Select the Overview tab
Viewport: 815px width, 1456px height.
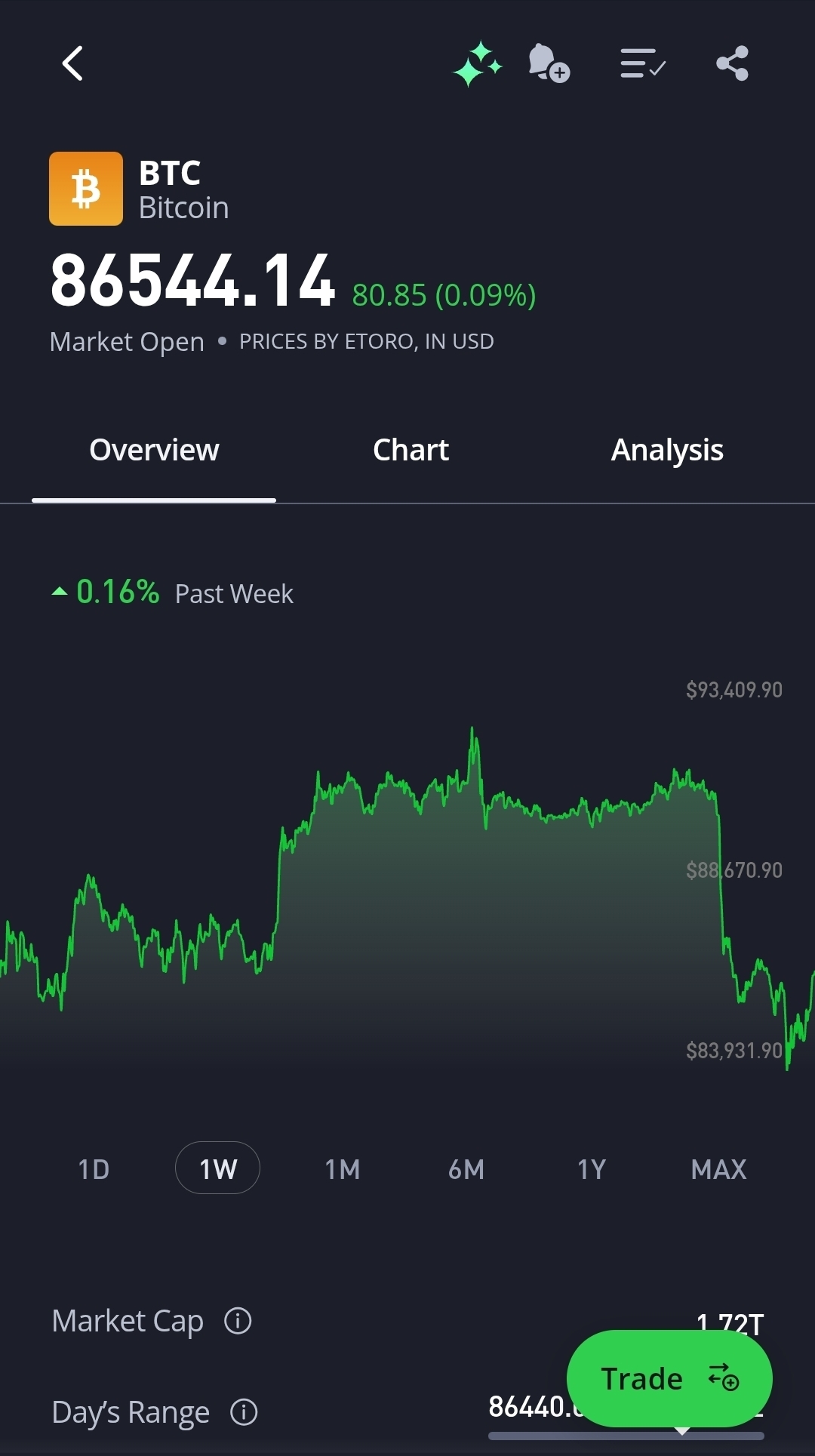154,451
